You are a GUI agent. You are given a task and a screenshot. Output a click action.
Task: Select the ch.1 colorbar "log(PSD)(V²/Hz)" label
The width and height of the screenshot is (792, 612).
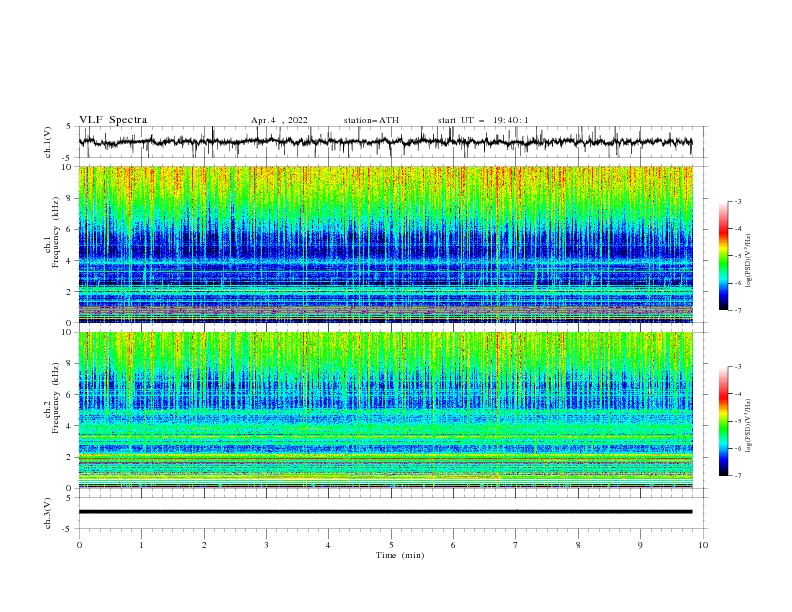(748, 261)
